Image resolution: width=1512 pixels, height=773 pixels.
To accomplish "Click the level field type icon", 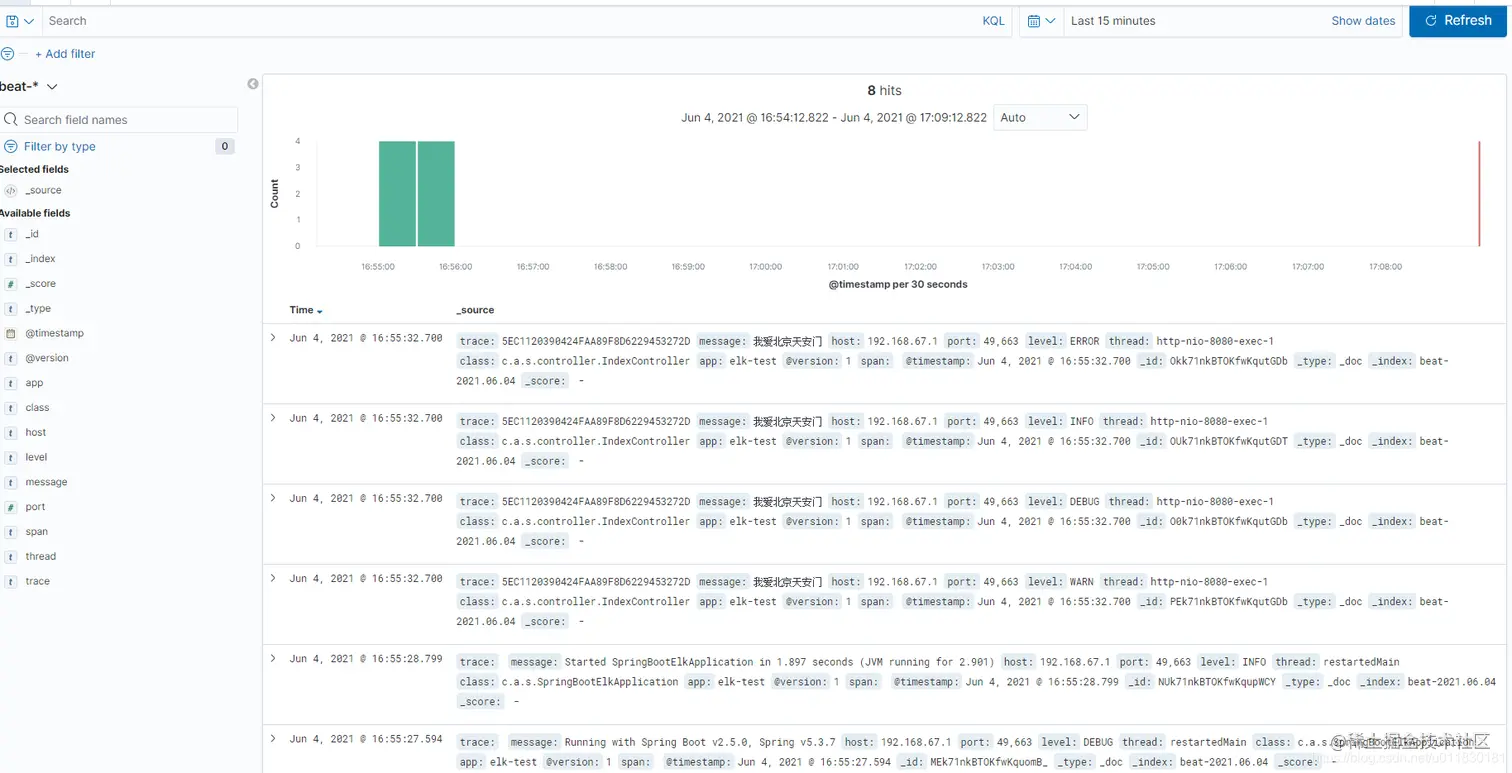I will click(x=11, y=457).
